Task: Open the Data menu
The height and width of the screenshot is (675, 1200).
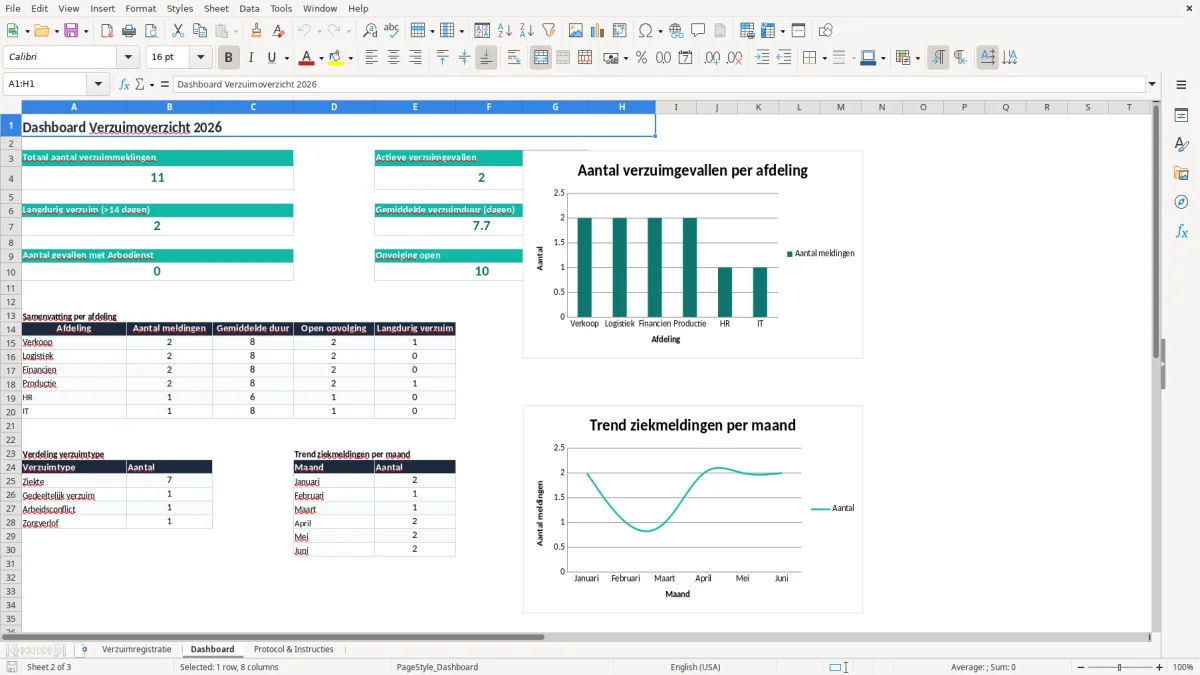Action: pyautogui.click(x=249, y=8)
